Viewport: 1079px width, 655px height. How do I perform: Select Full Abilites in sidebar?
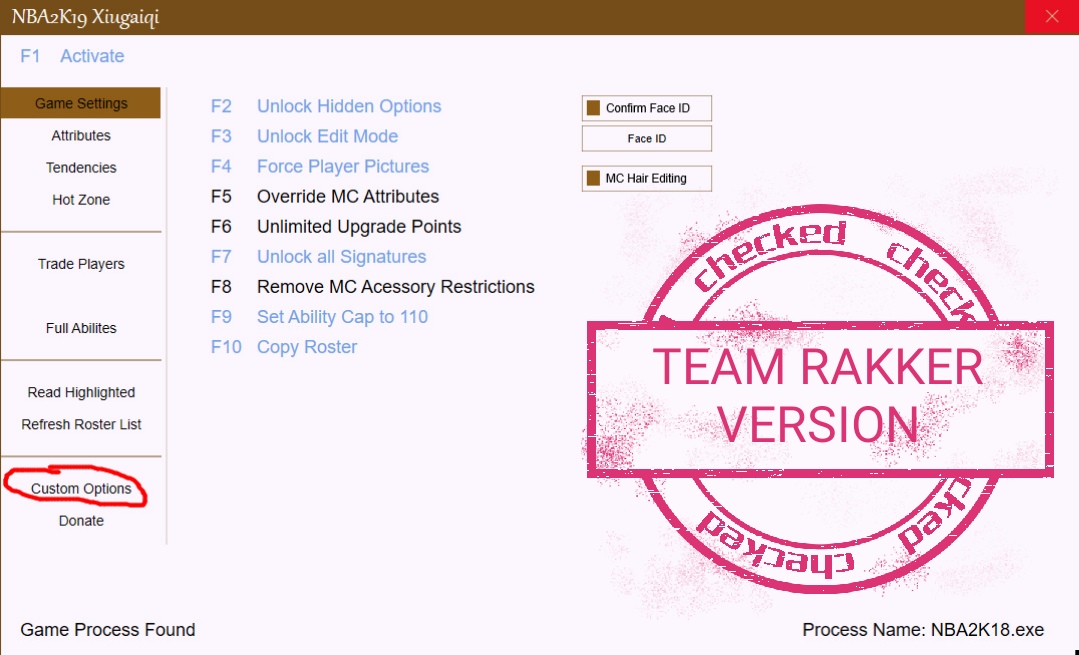click(x=81, y=328)
